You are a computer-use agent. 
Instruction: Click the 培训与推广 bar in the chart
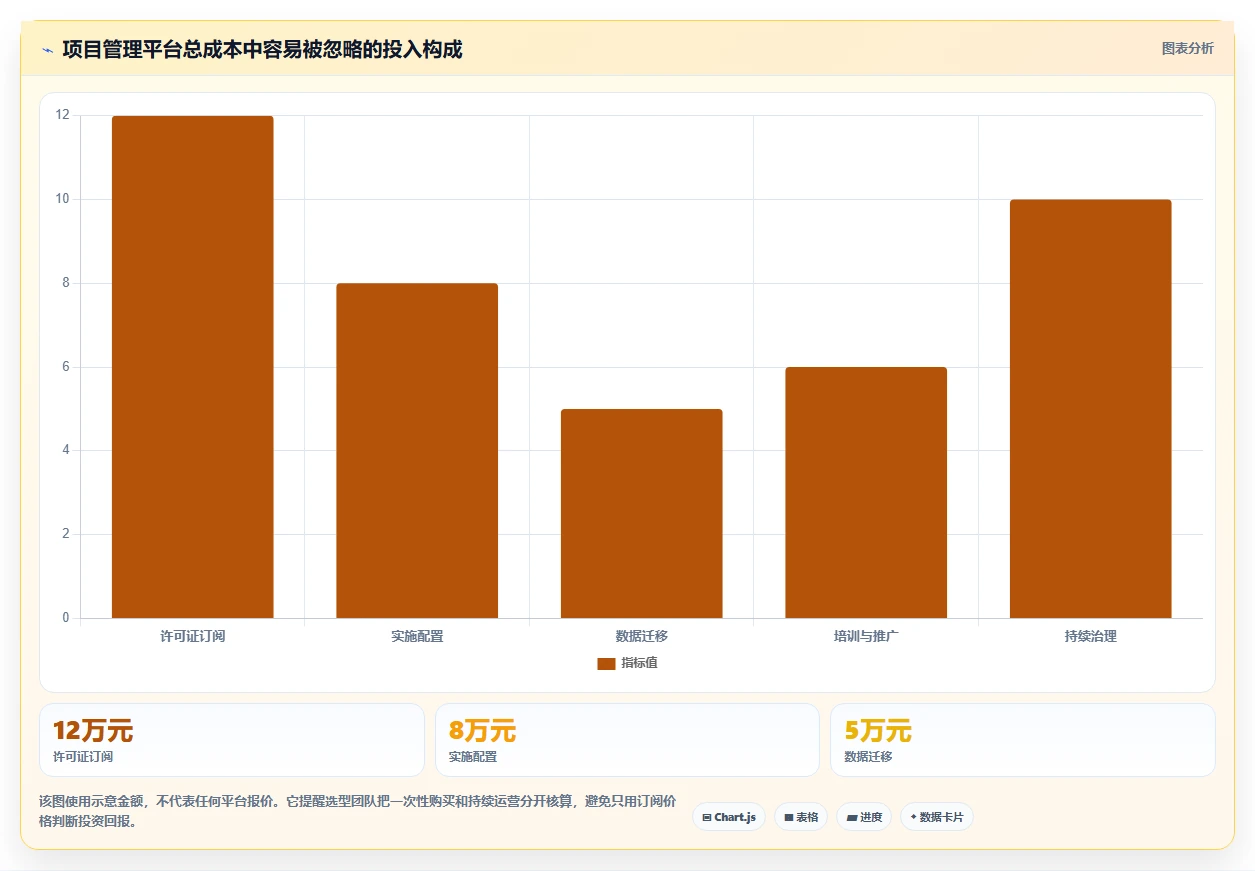click(x=866, y=493)
